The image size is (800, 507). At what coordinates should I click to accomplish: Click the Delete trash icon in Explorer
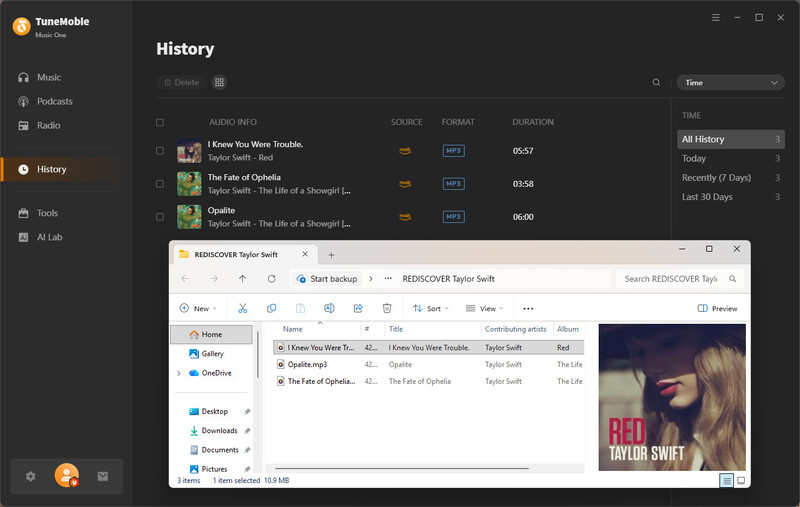point(387,309)
